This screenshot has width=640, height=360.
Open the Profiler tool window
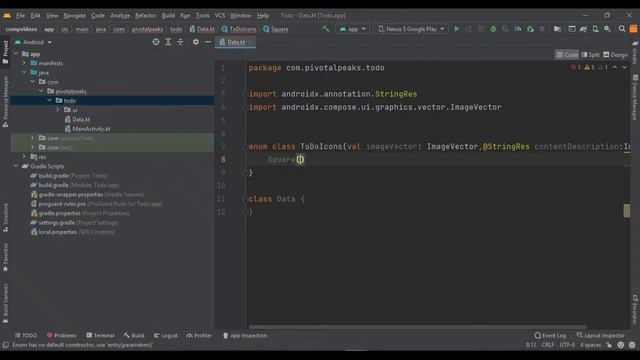pyautogui.click(x=199, y=336)
